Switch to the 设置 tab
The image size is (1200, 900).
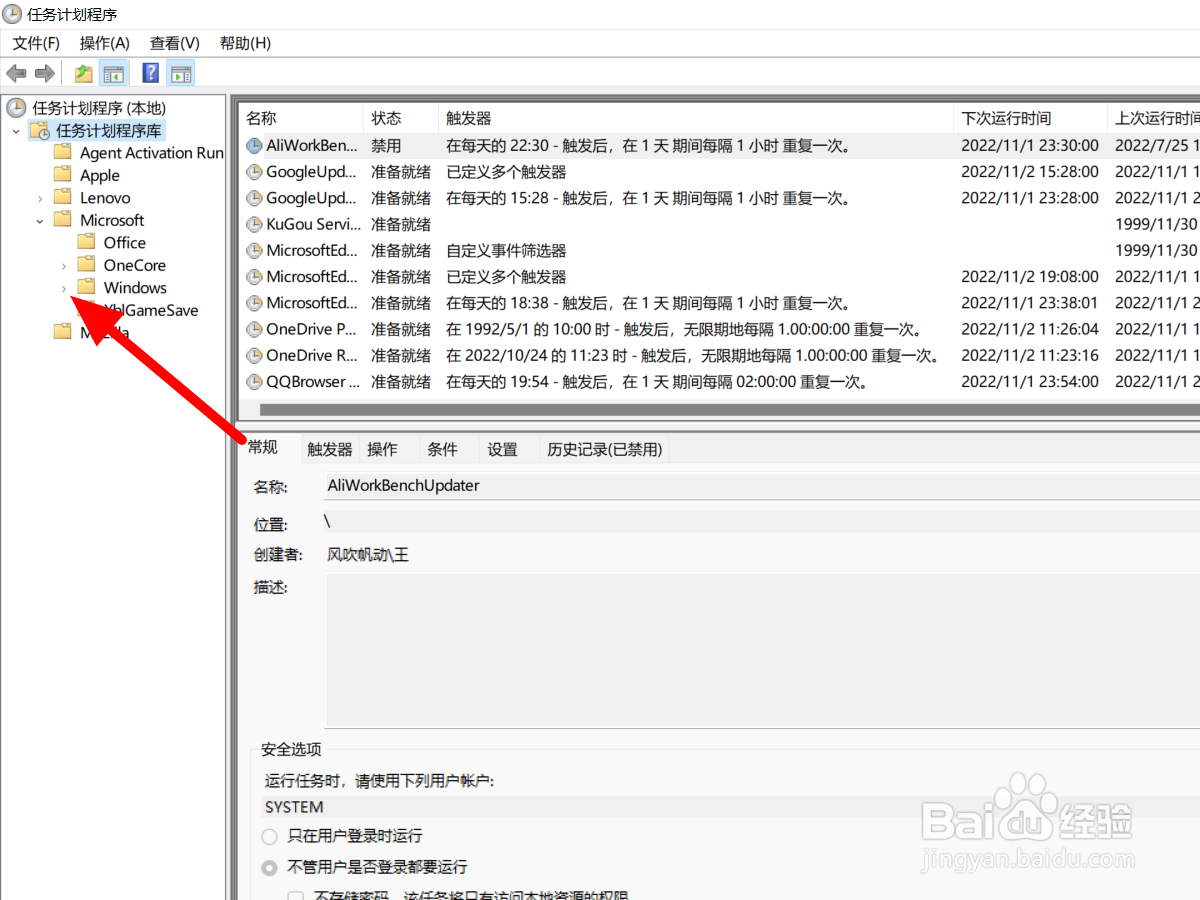[502, 450]
